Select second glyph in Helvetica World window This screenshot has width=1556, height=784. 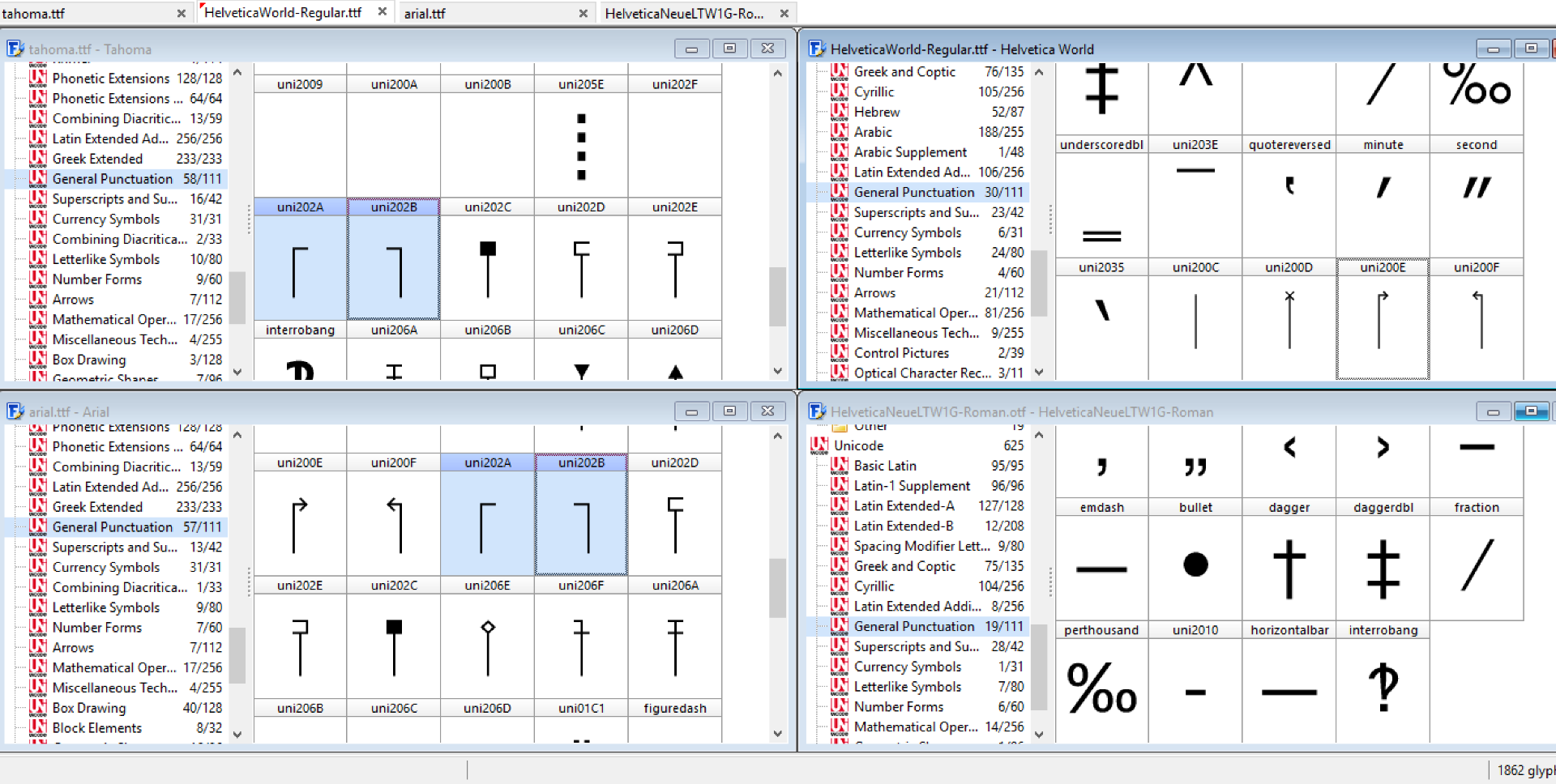[x=1477, y=197]
